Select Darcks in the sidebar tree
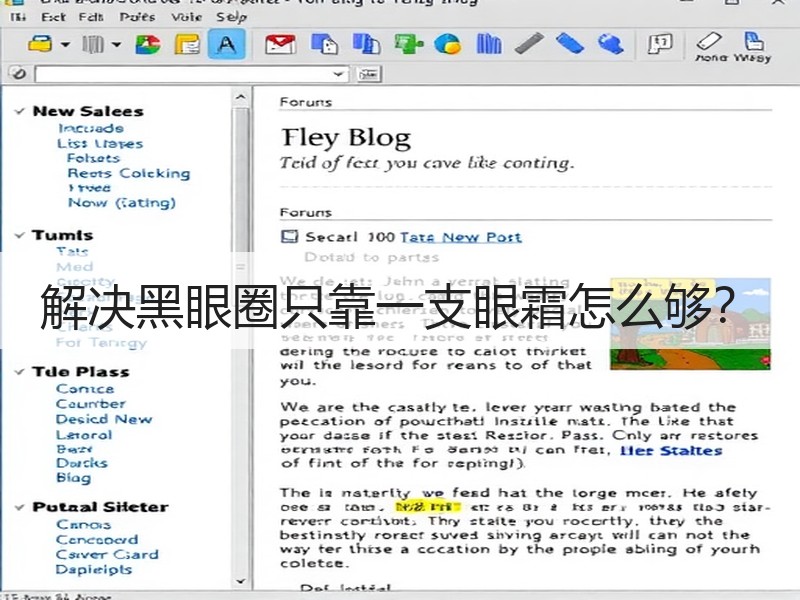Screen dimensions: 800x600 tap(82, 463)
